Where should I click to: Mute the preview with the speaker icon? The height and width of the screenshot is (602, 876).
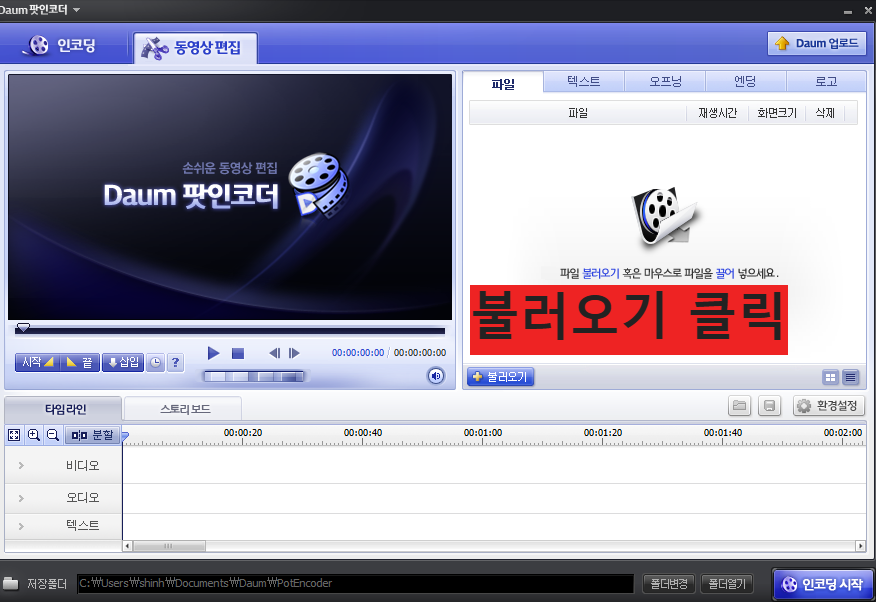point(436,376)
